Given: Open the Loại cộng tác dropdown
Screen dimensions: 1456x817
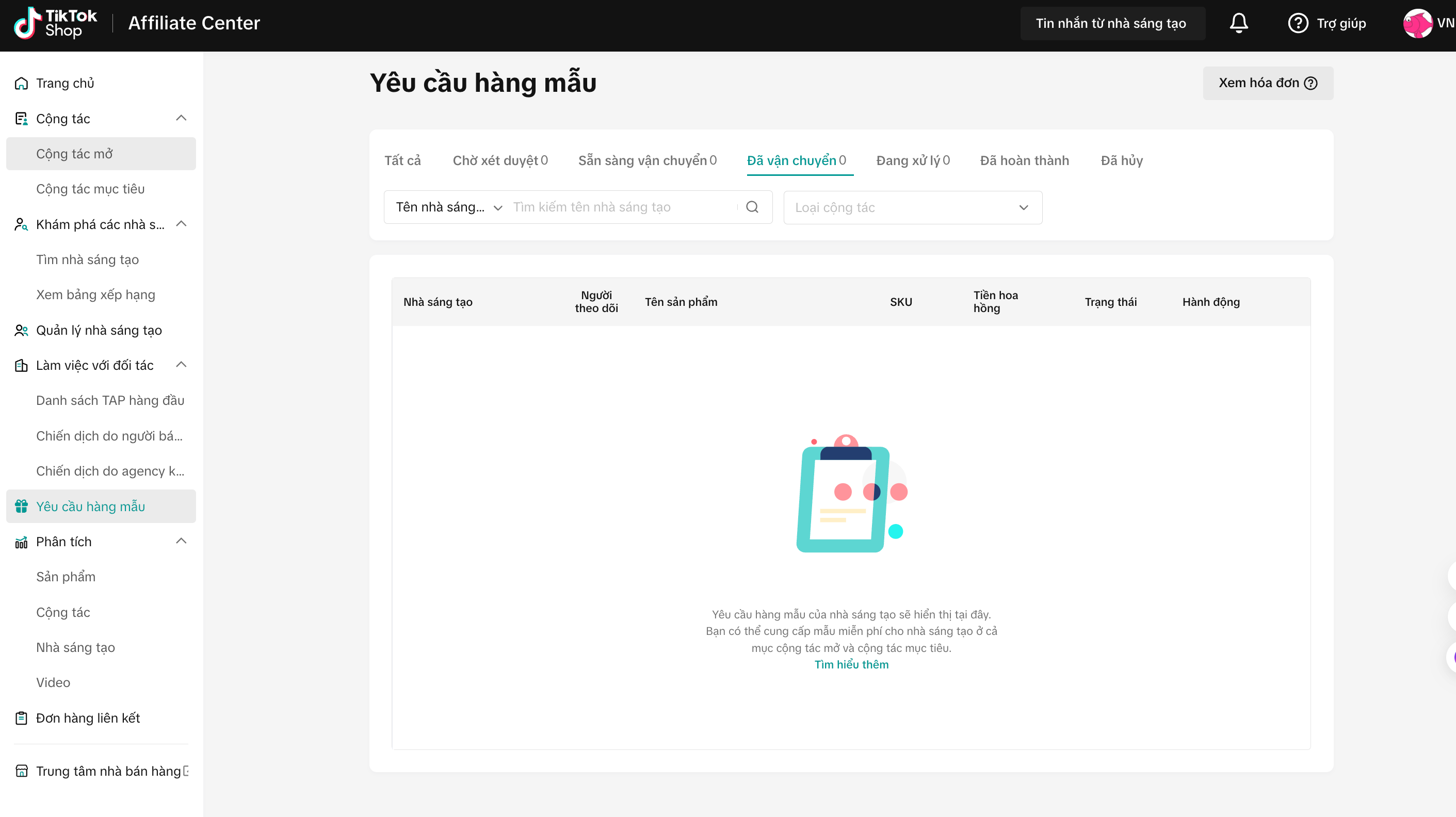Looking at the screenshot, I should [x=912, y=207].
